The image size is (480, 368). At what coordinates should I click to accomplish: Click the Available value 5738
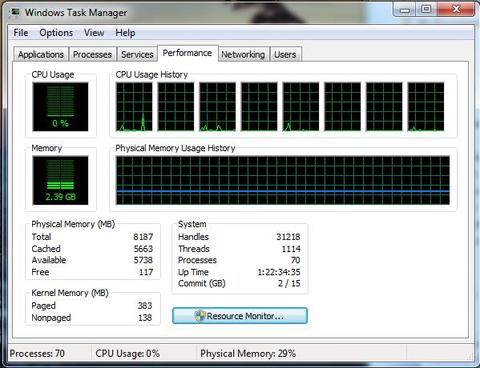click(143, 260)
